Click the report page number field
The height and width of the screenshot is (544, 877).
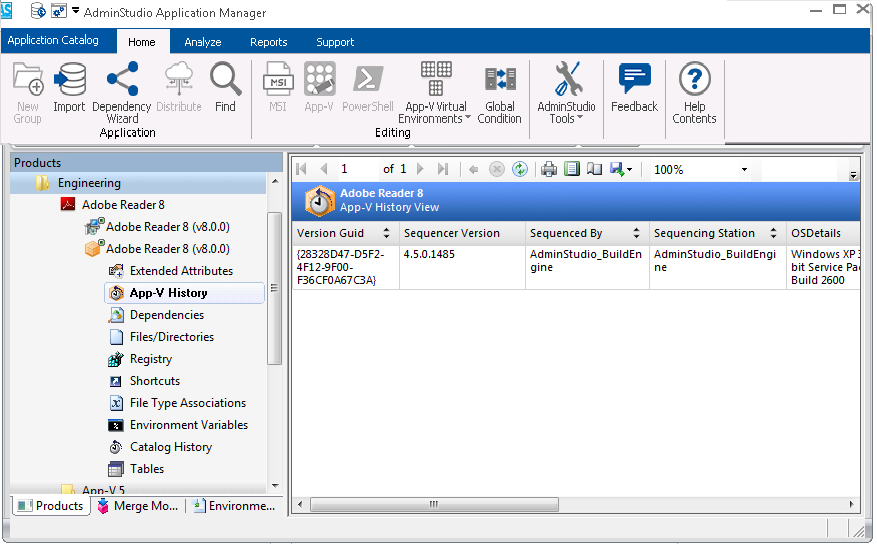(356, 170)
